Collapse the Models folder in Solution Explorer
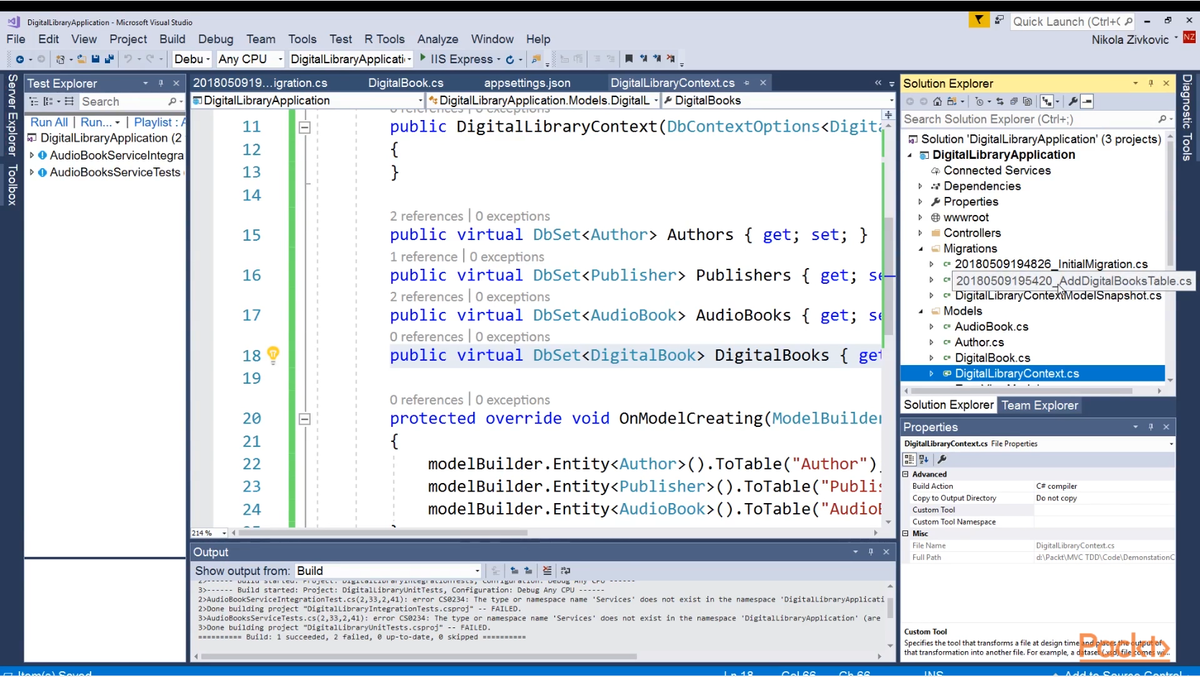This screenshot has height=677, width=1200. pos(921,311)
